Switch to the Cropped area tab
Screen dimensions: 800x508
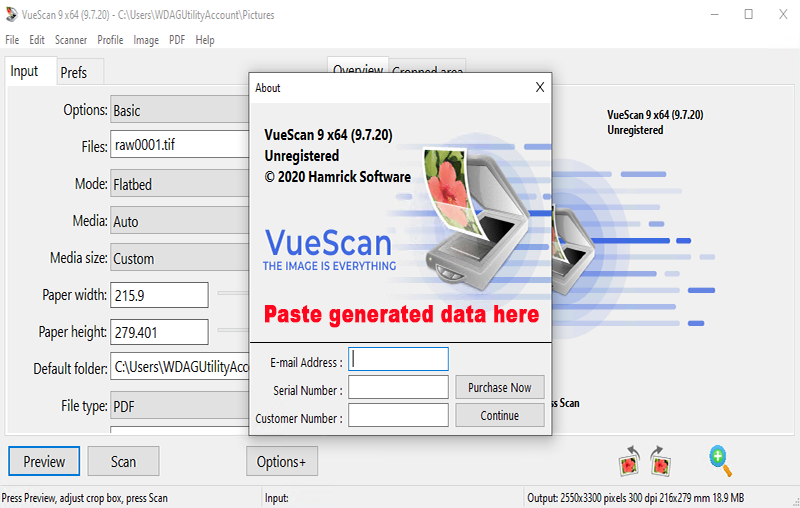click(x=428, y=67)
